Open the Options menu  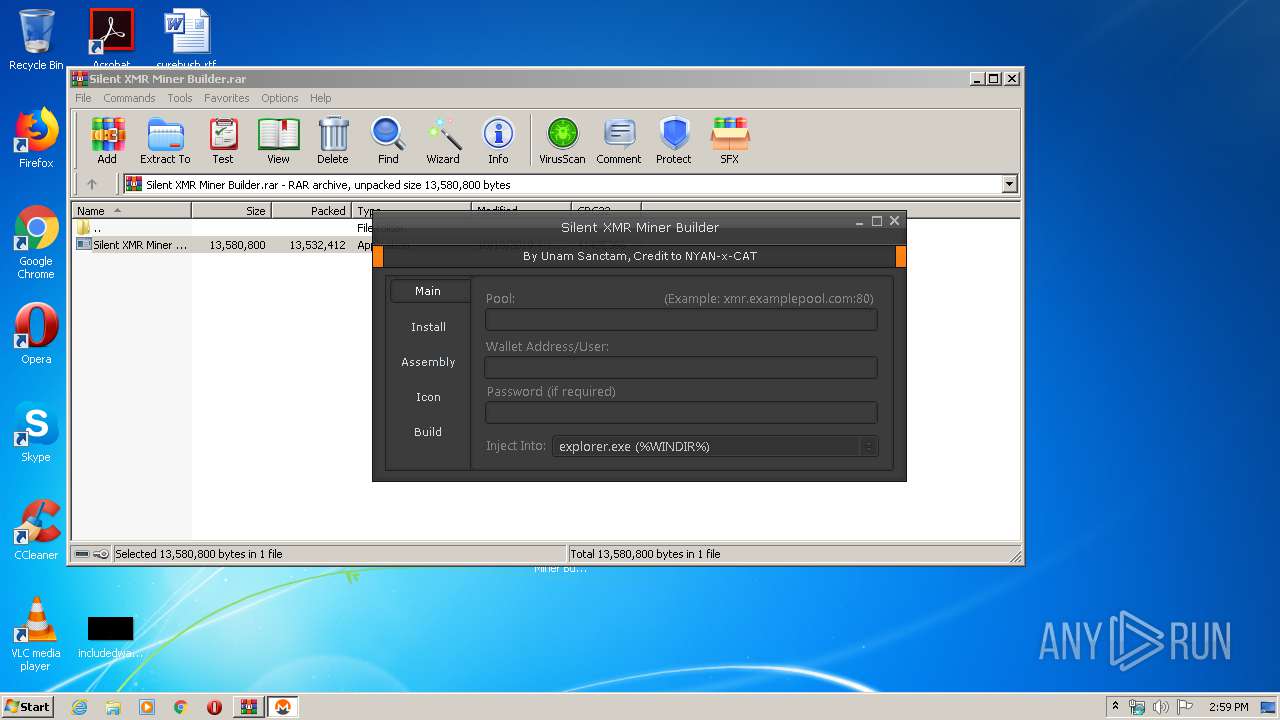tap(280, 98)
